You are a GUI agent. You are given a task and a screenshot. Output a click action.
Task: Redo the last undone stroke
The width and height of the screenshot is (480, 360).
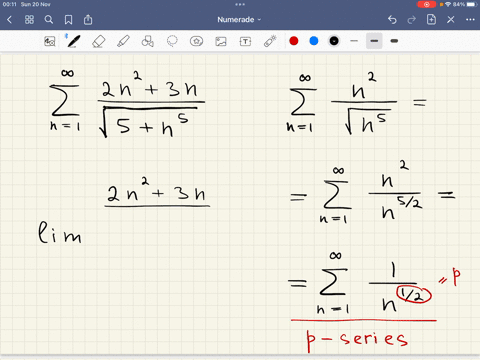click(x=412, y=20)
